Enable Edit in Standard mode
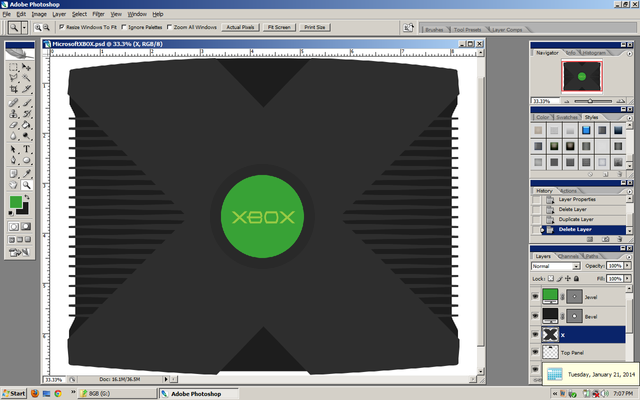The image size is (640, 400). coord(14,227)
